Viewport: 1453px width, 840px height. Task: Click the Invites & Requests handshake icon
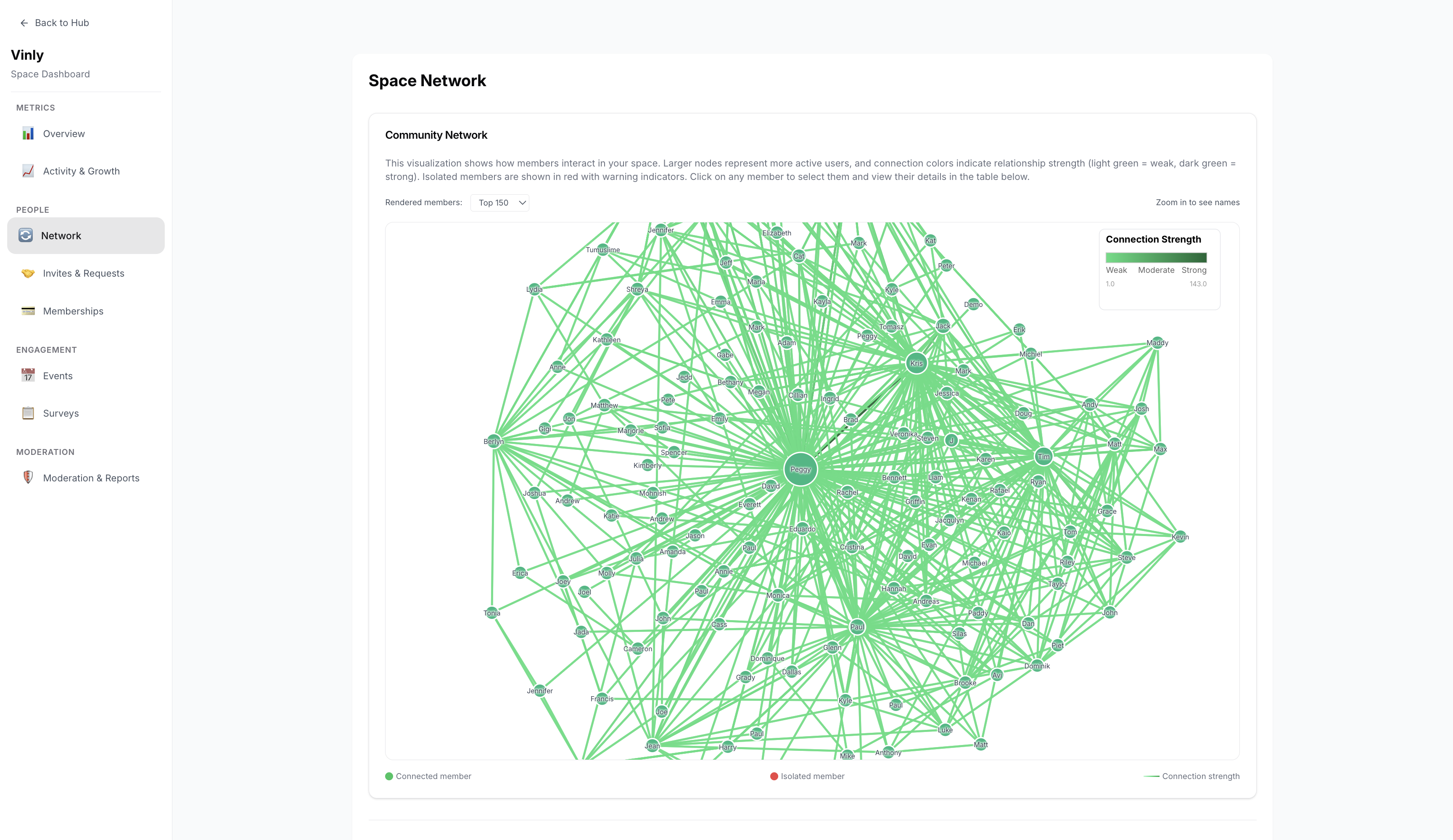pyautogui.click(x=28, y=273)
